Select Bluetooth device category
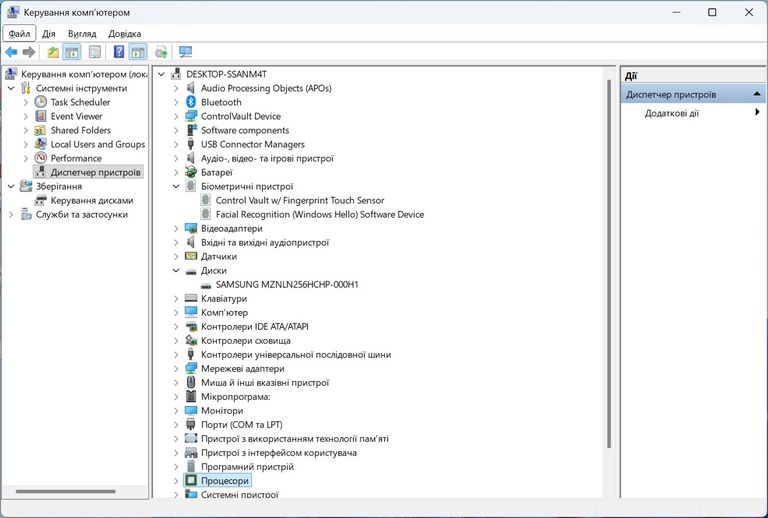768x518 pixels. pyautogui.click(x=221, y=102)
